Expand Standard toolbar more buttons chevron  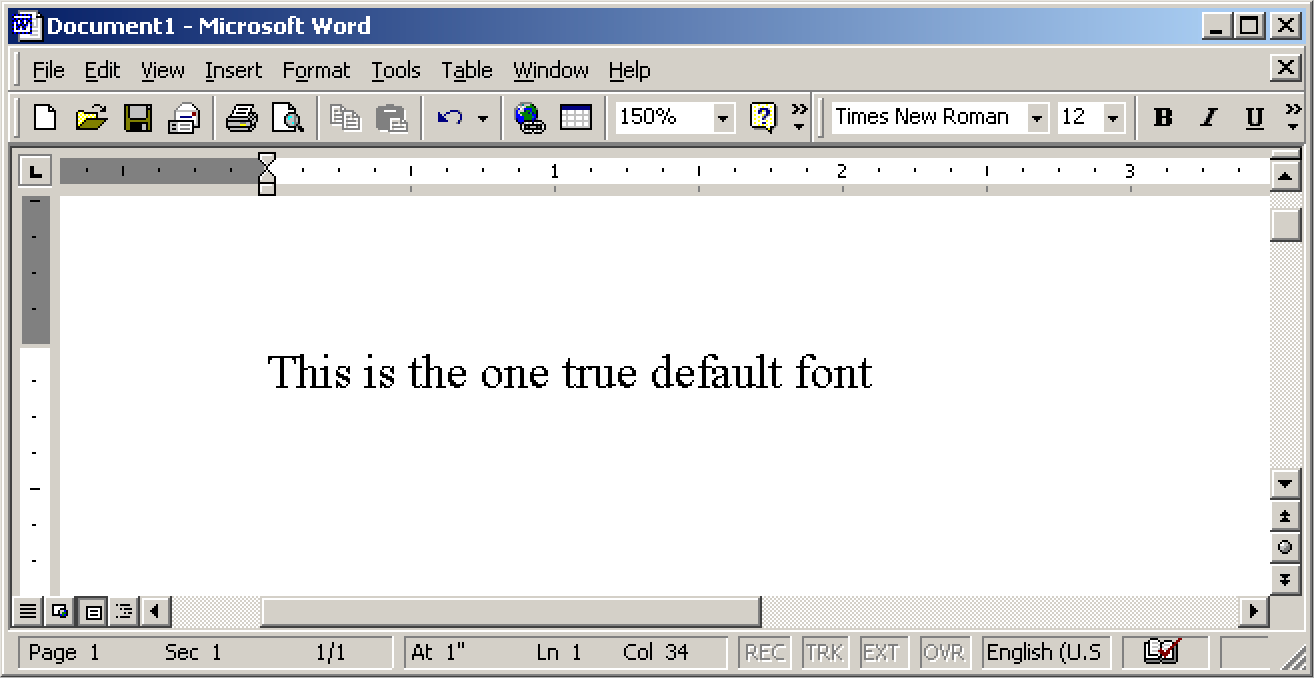799,117
